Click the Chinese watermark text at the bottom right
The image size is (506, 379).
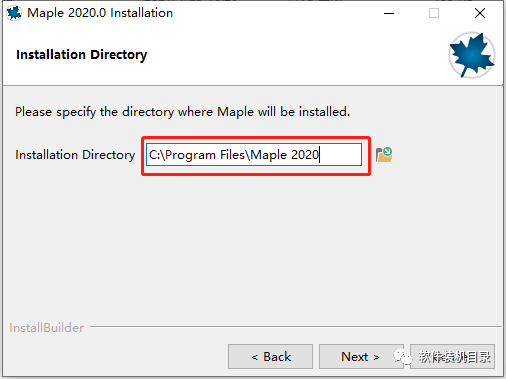455,357
